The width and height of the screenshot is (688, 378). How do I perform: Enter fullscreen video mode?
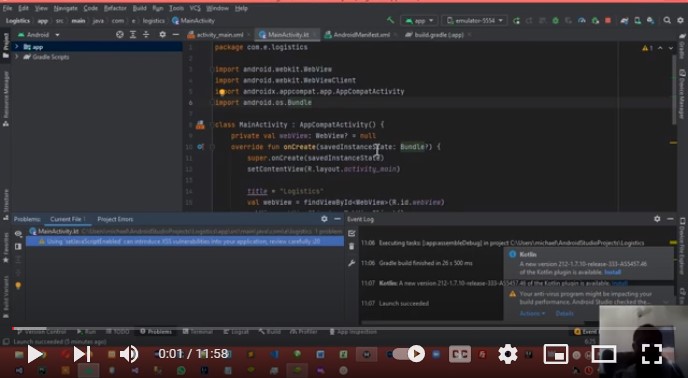click(x=652, y=354)
